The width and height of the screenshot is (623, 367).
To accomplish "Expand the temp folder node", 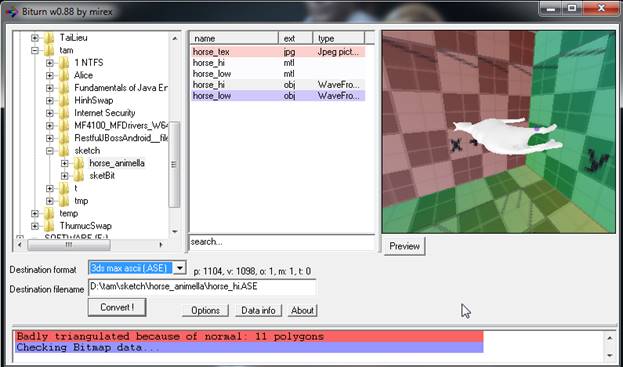I will click(x=35, y=213).
